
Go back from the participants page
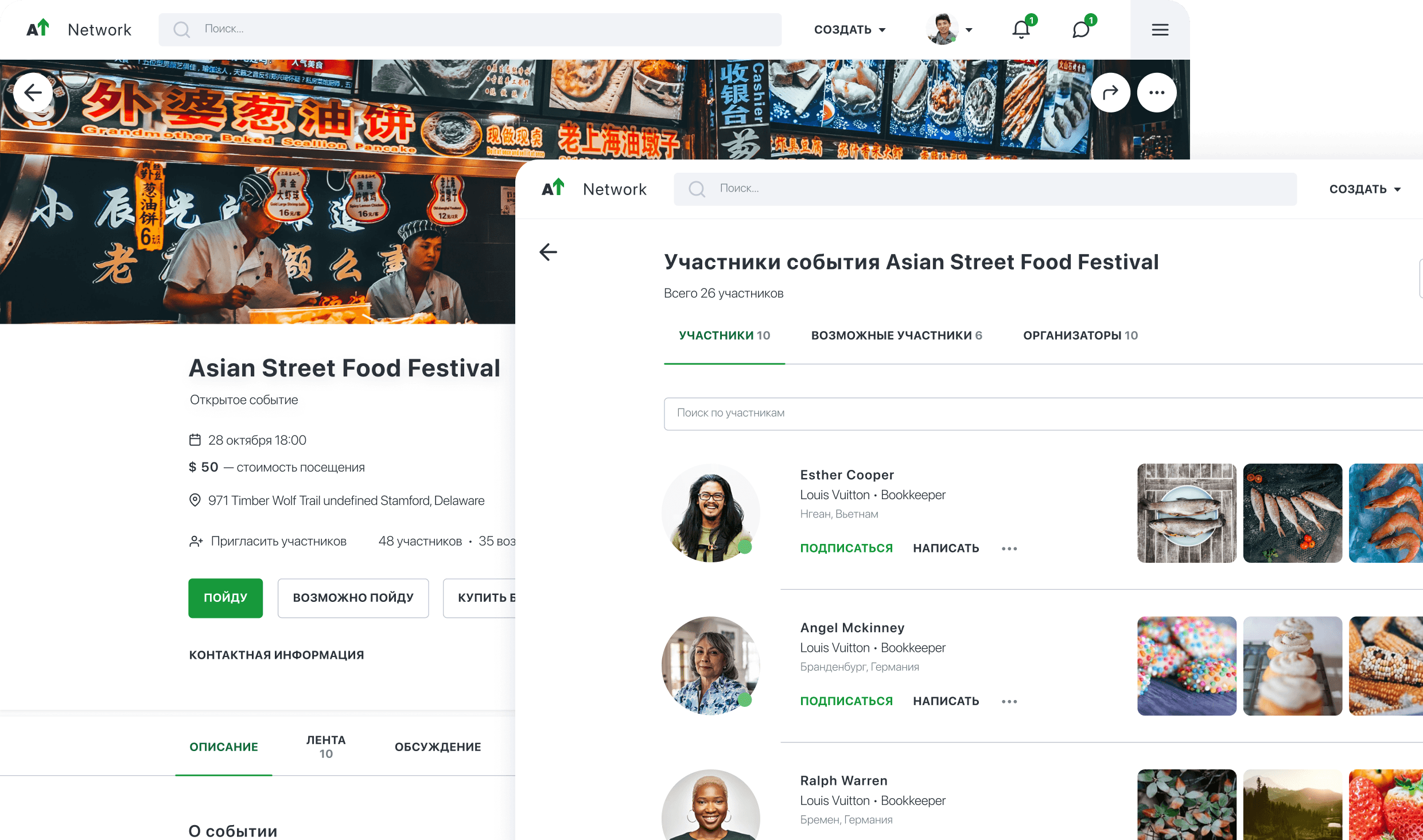coord(548,252)
